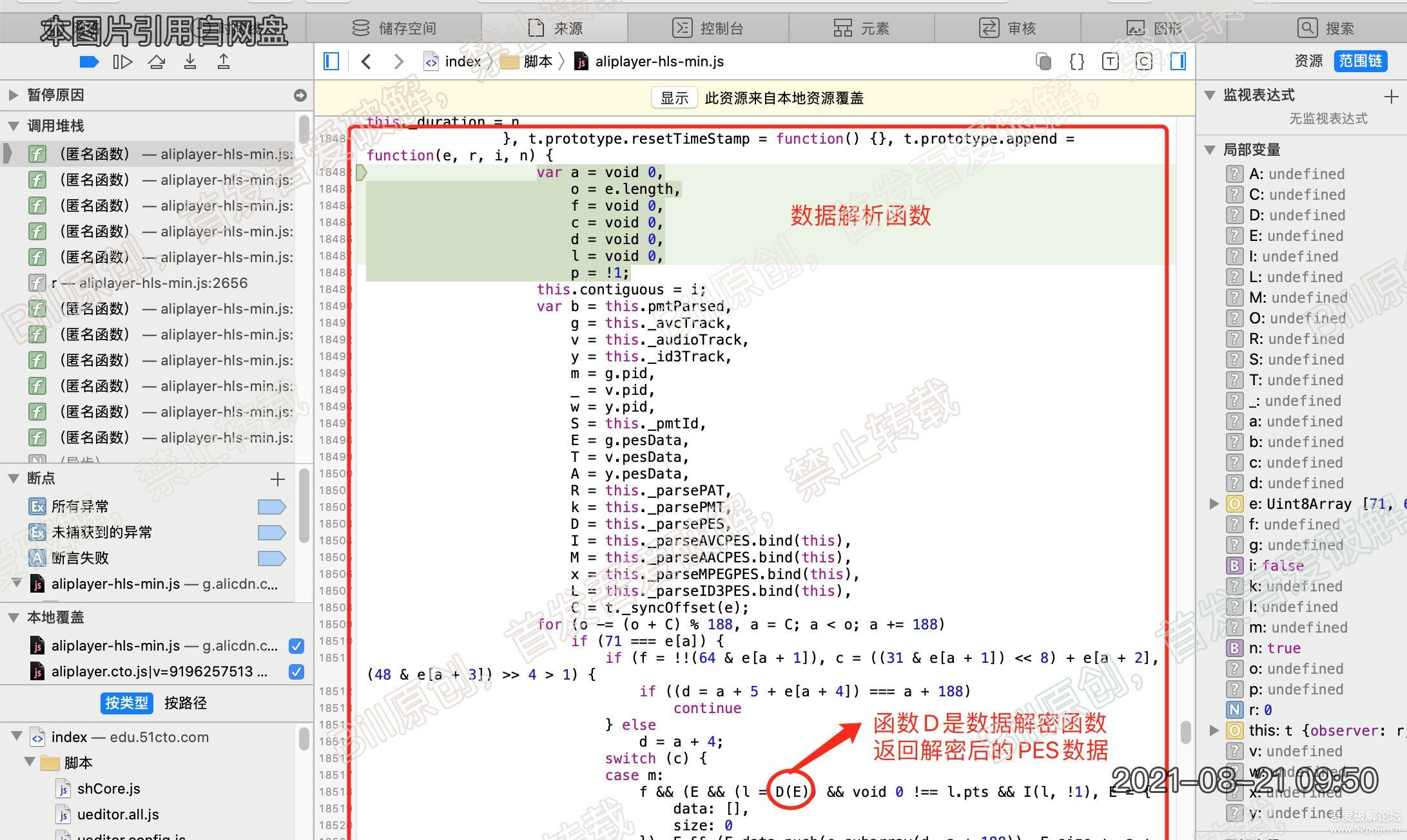Image resolution: width=1407 pixels, height=840 pixels.
Task: Click aliplayer-hls-min.js breadcrumb
Action: (648, 61)
